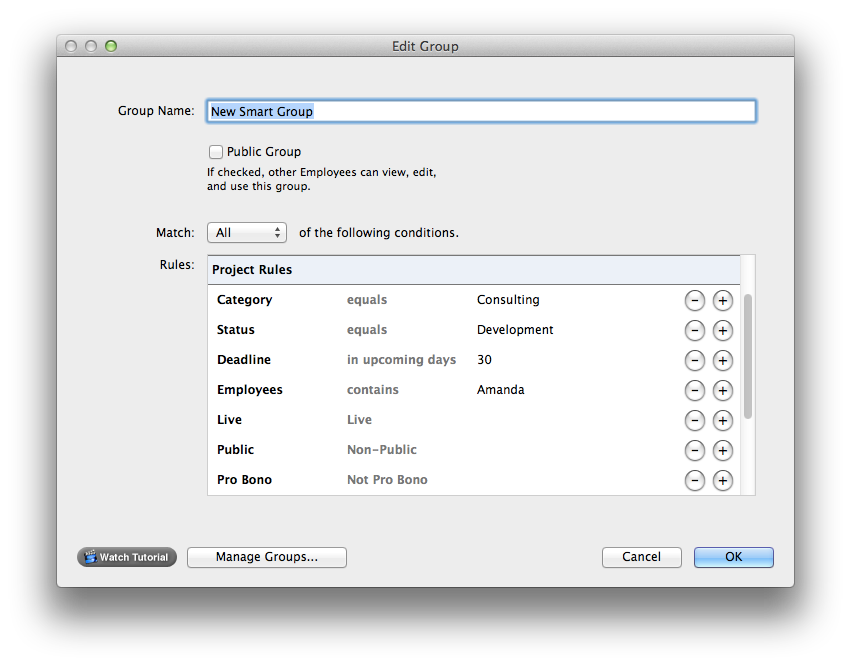Select the Employees rule field name

tap(250, 390)
